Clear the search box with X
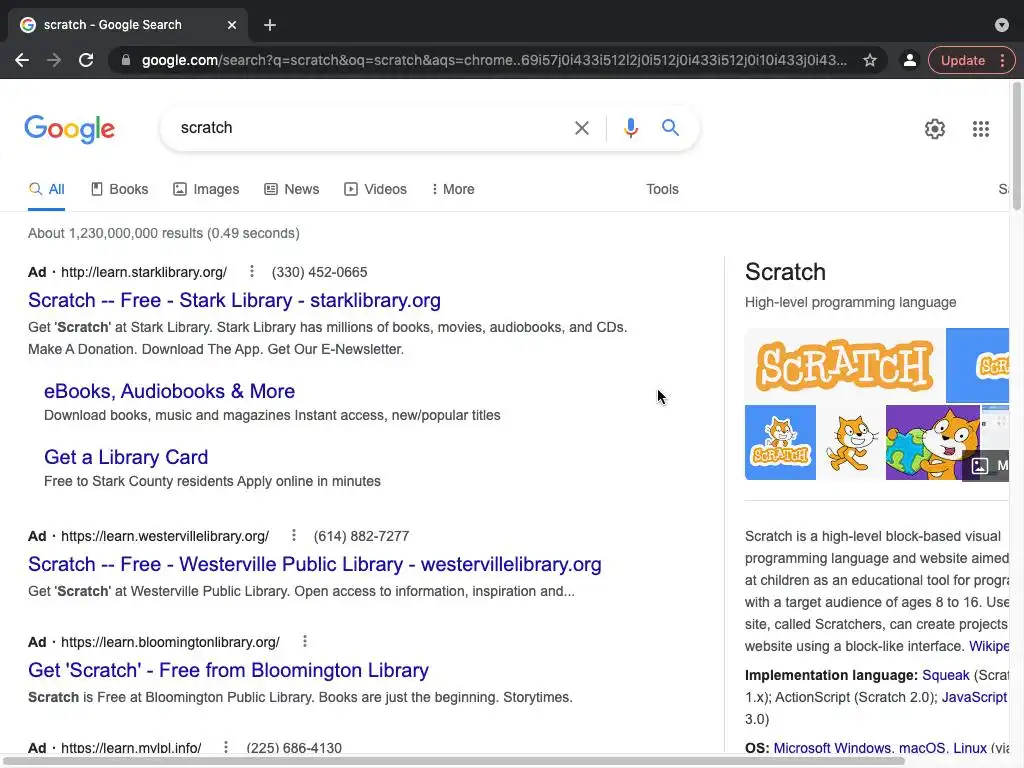Image resolution: width=1024 pixels, height=768 pixels. (x=581, y=128)
